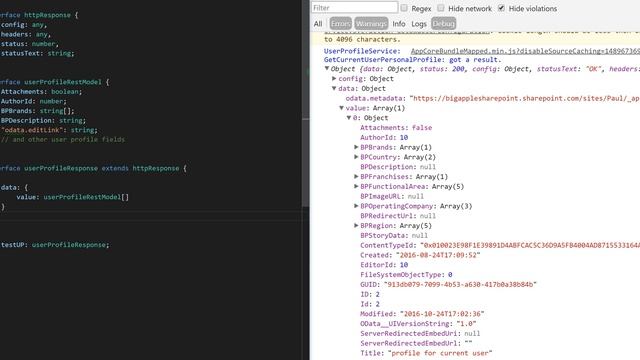Click the GetCurrentUserPersonalProfile log message
The height and width of the screenshot is (360, 640).
point(412,60)
